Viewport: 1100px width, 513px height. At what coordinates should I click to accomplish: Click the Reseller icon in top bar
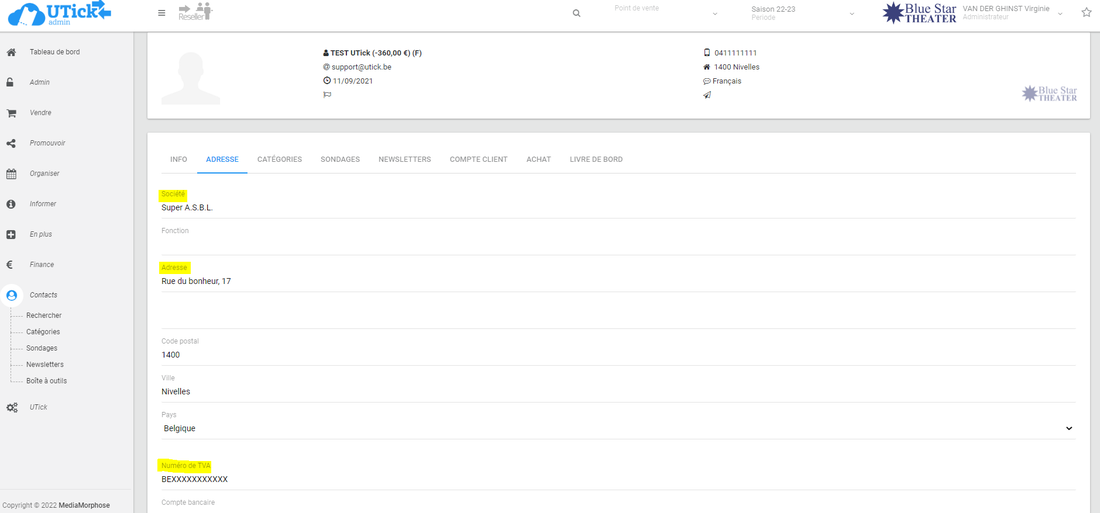[195, 12]
